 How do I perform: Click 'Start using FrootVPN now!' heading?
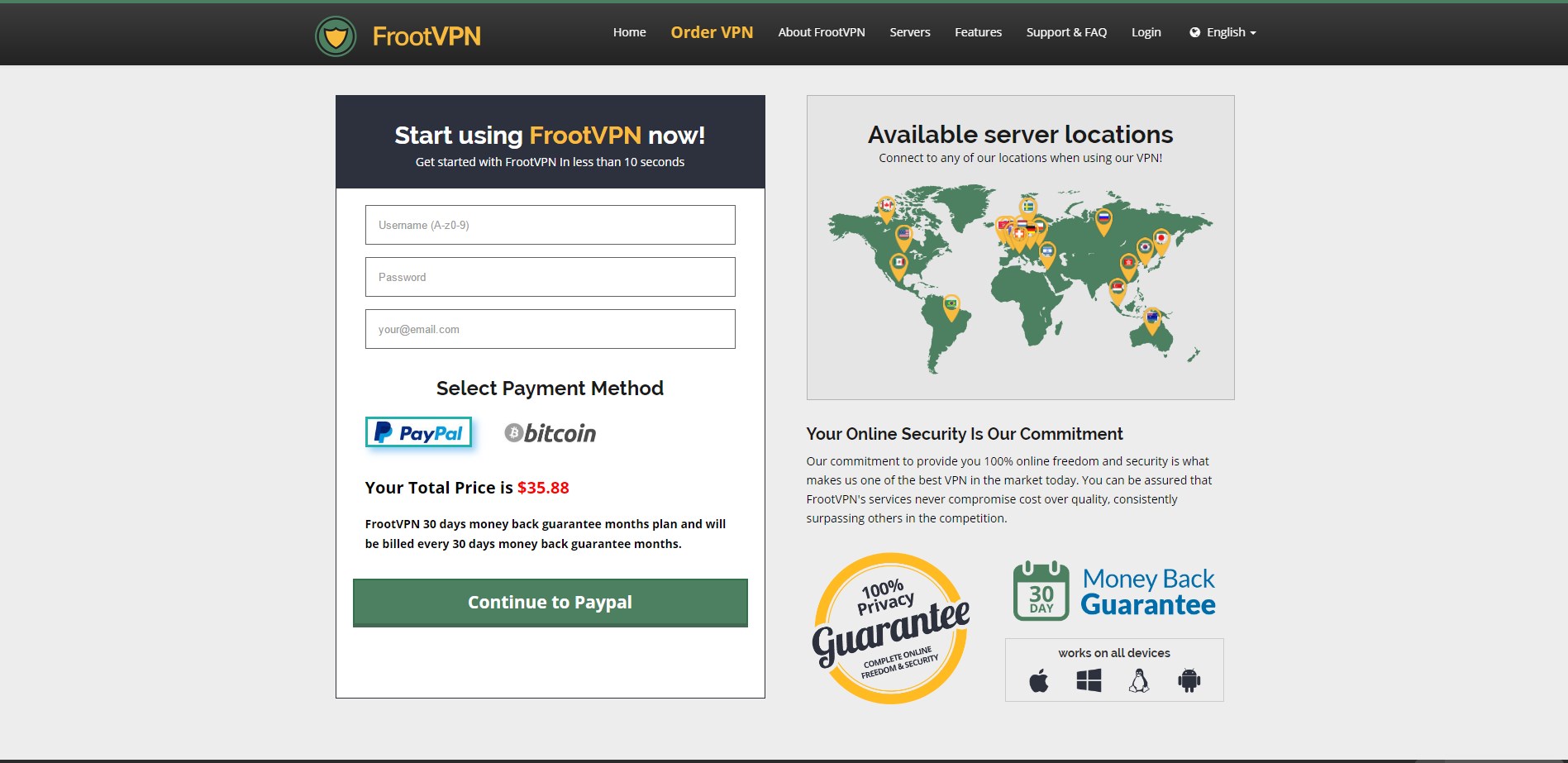(x=550, y=135)
